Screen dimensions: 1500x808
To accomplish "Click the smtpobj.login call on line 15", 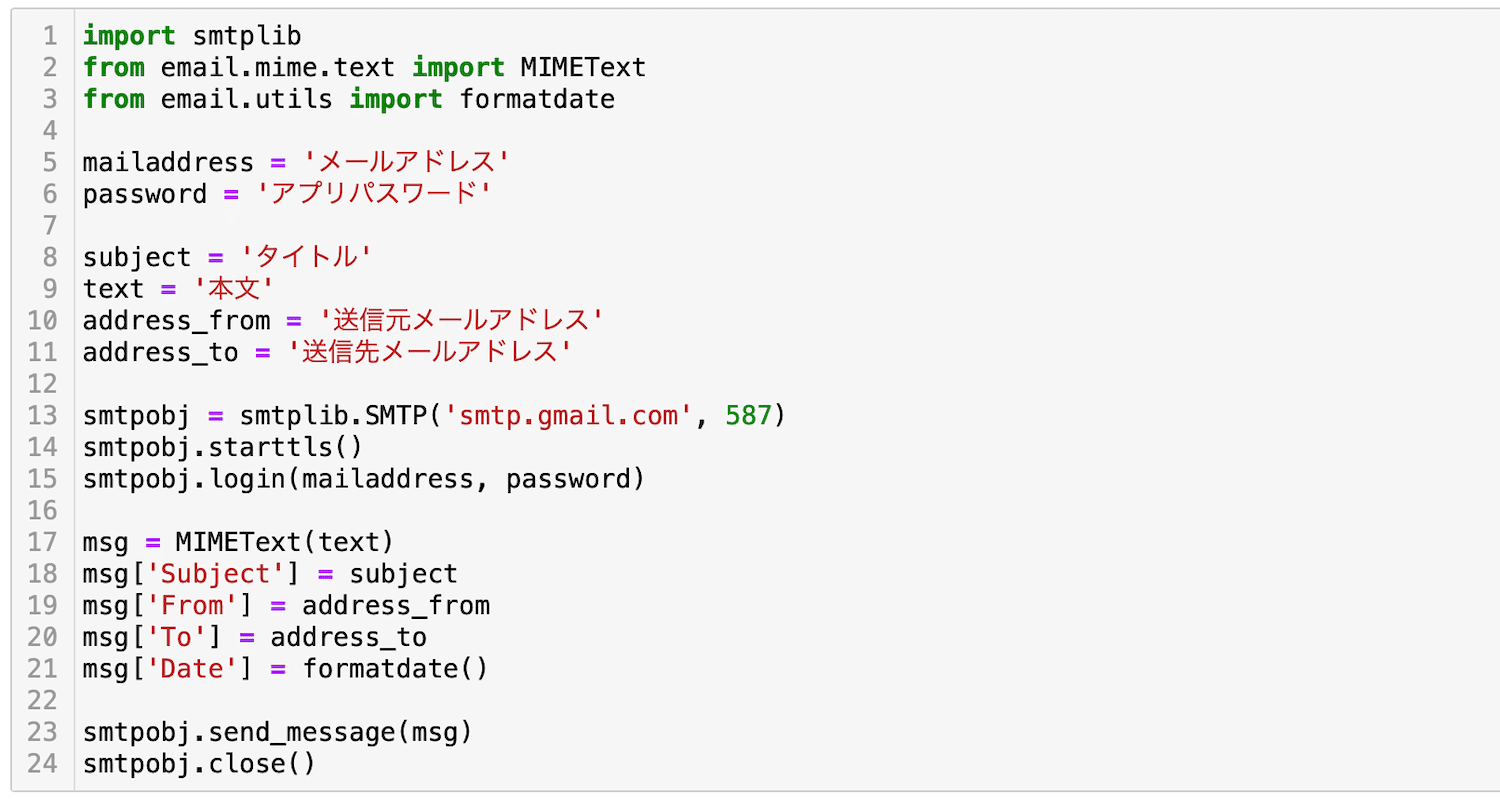I will pos(363,478).
